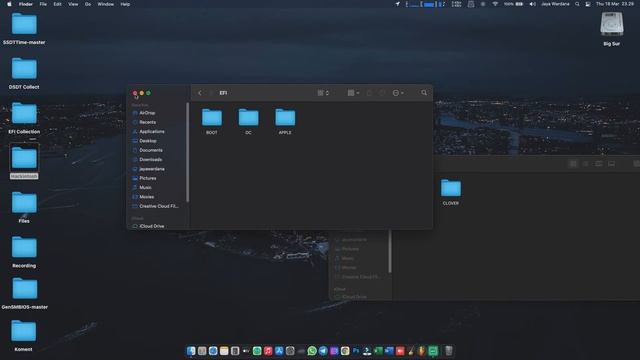640x360 pixels.
Task: Go back in the EFI Finder window
Action: pos(200,93)
